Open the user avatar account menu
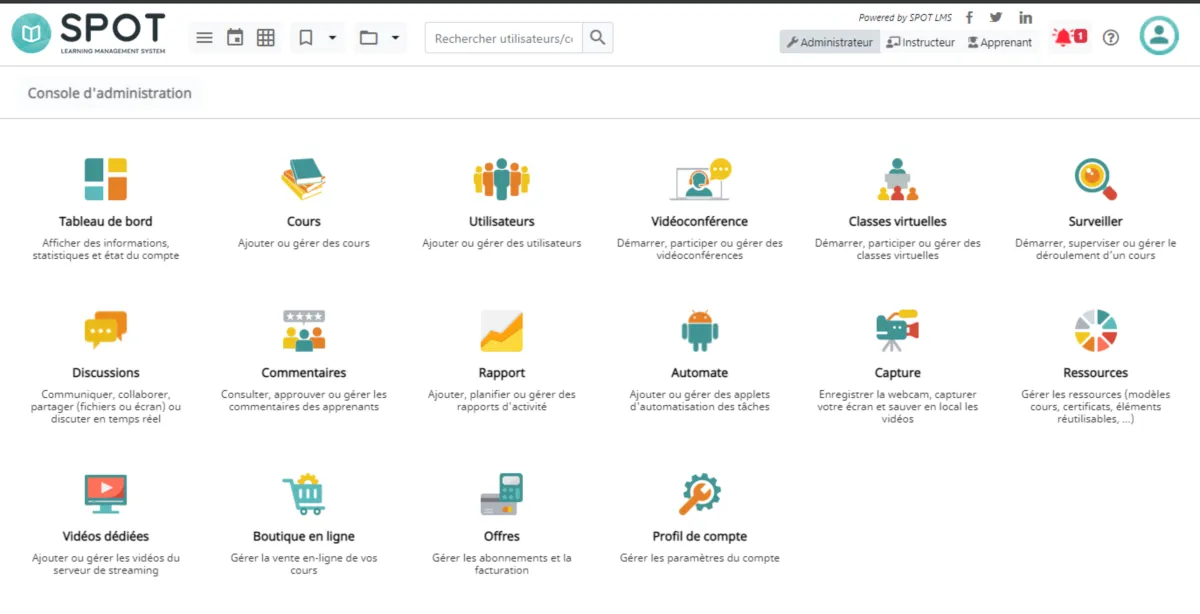 [1159, 36]
